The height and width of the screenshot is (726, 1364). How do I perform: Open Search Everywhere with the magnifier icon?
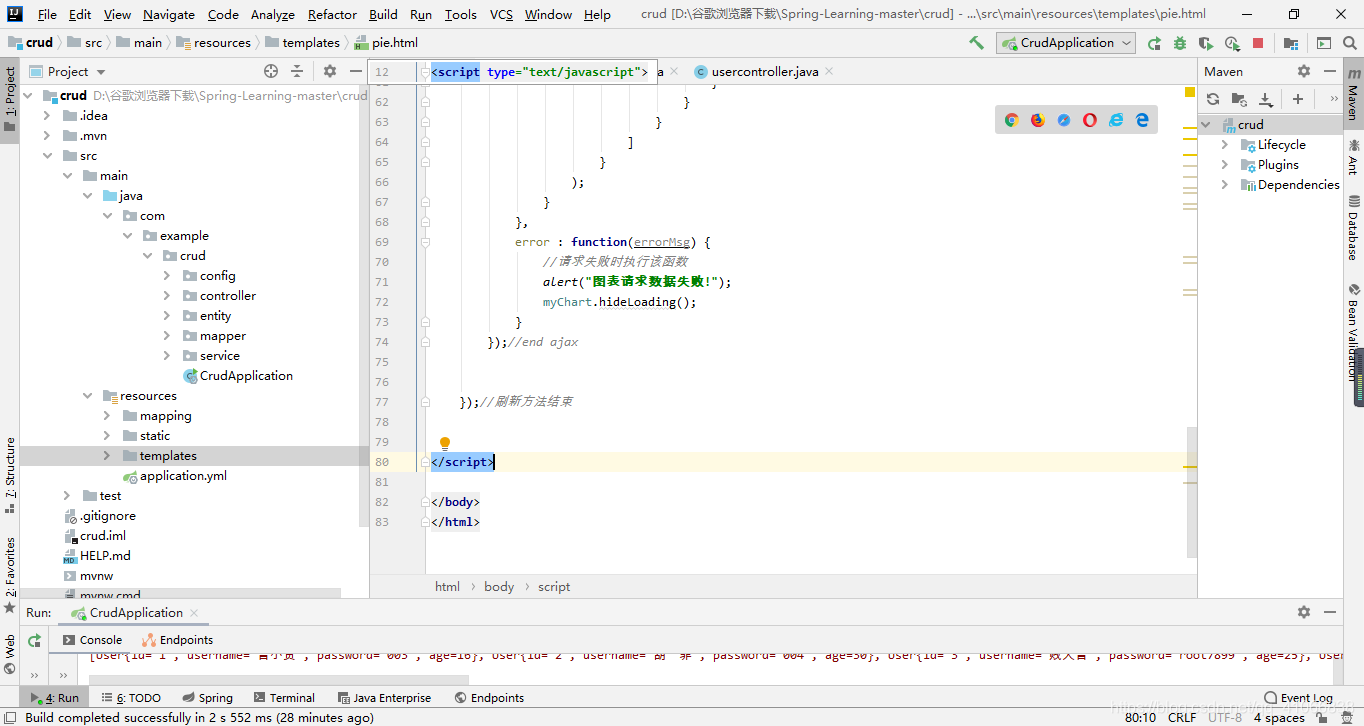click(x=1349, y=43)
